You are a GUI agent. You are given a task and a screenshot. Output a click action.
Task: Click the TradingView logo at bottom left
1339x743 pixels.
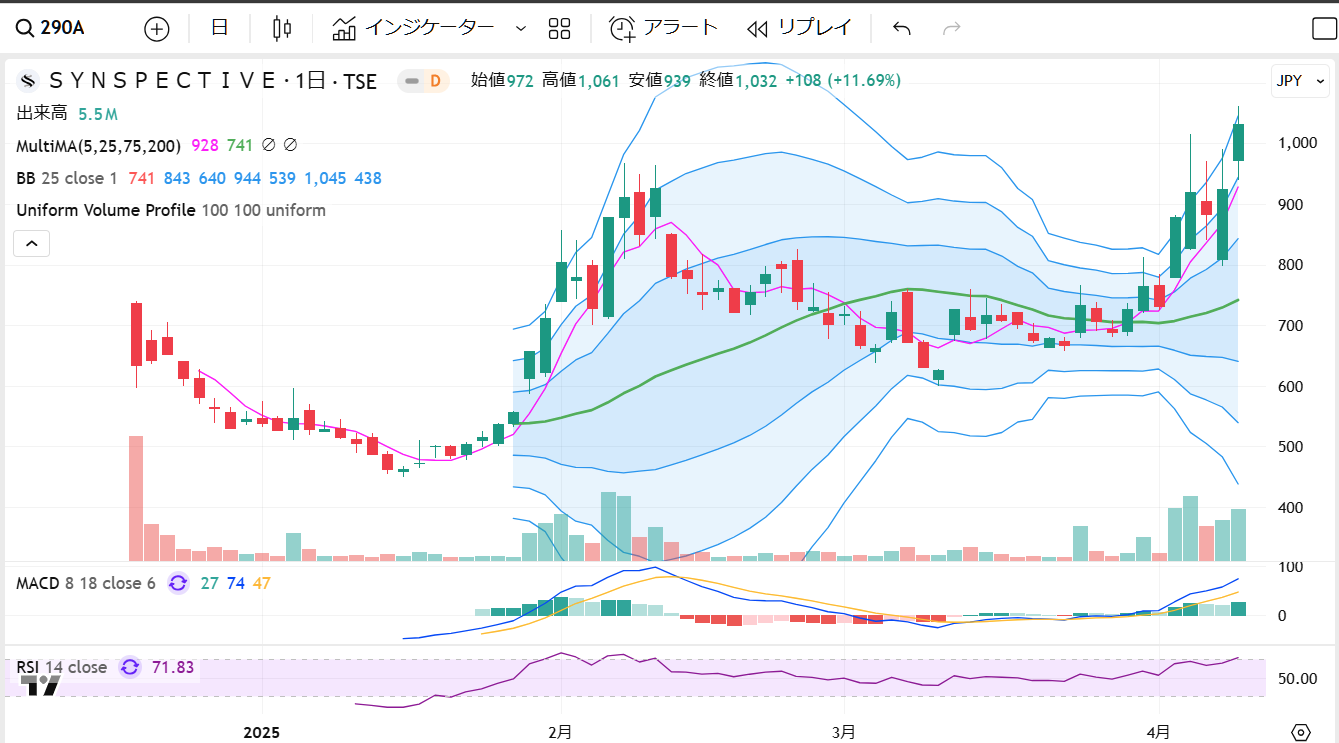[x=41, y=686]
